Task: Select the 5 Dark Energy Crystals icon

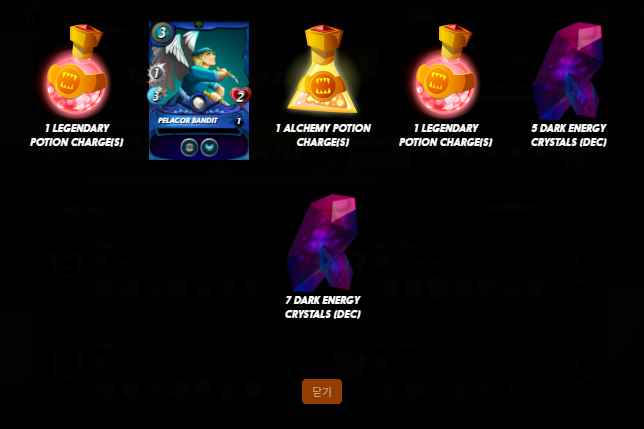Action: [x=568, y=71]
